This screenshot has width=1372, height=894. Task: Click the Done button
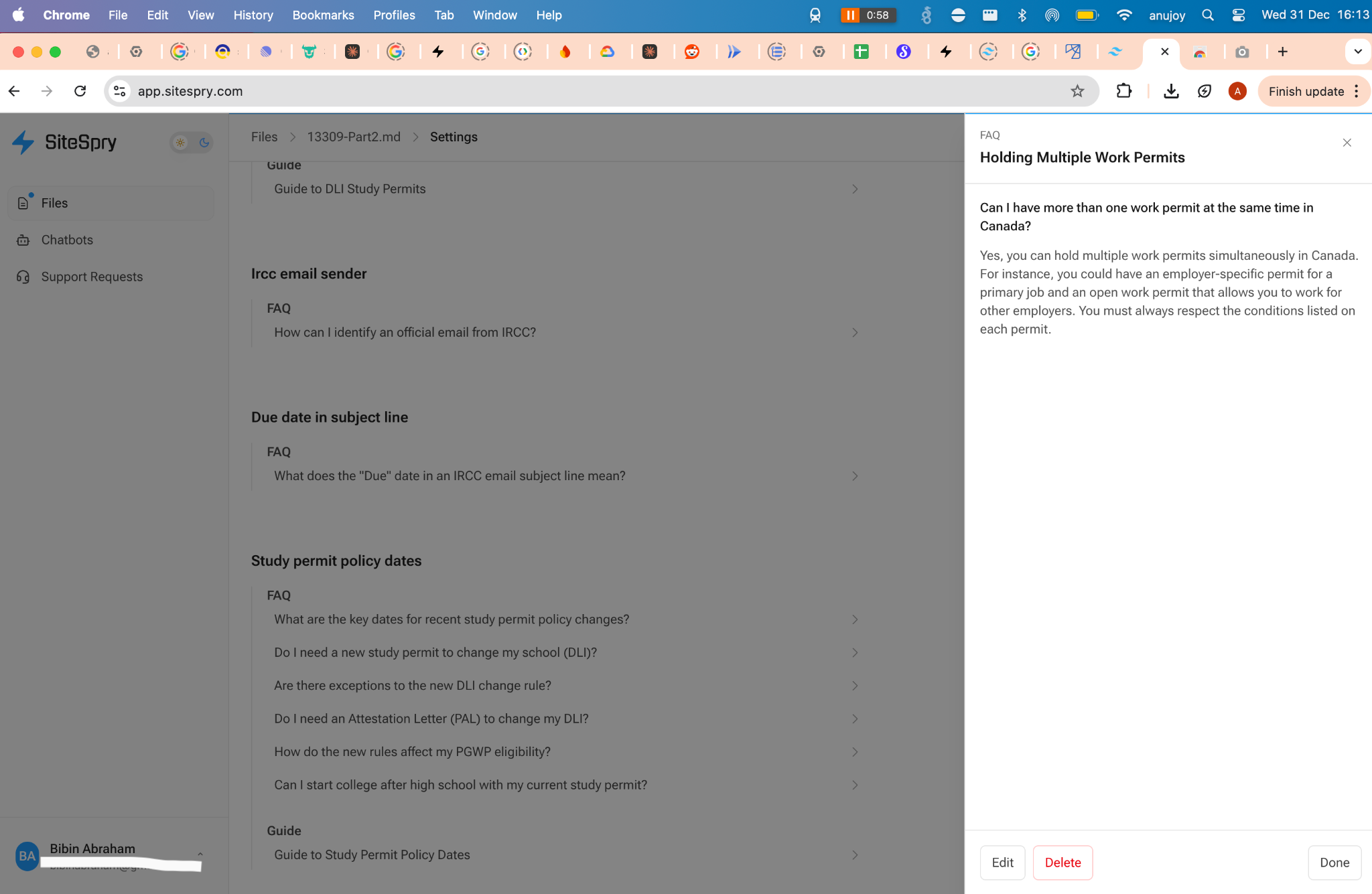(x=1333, y=863)
